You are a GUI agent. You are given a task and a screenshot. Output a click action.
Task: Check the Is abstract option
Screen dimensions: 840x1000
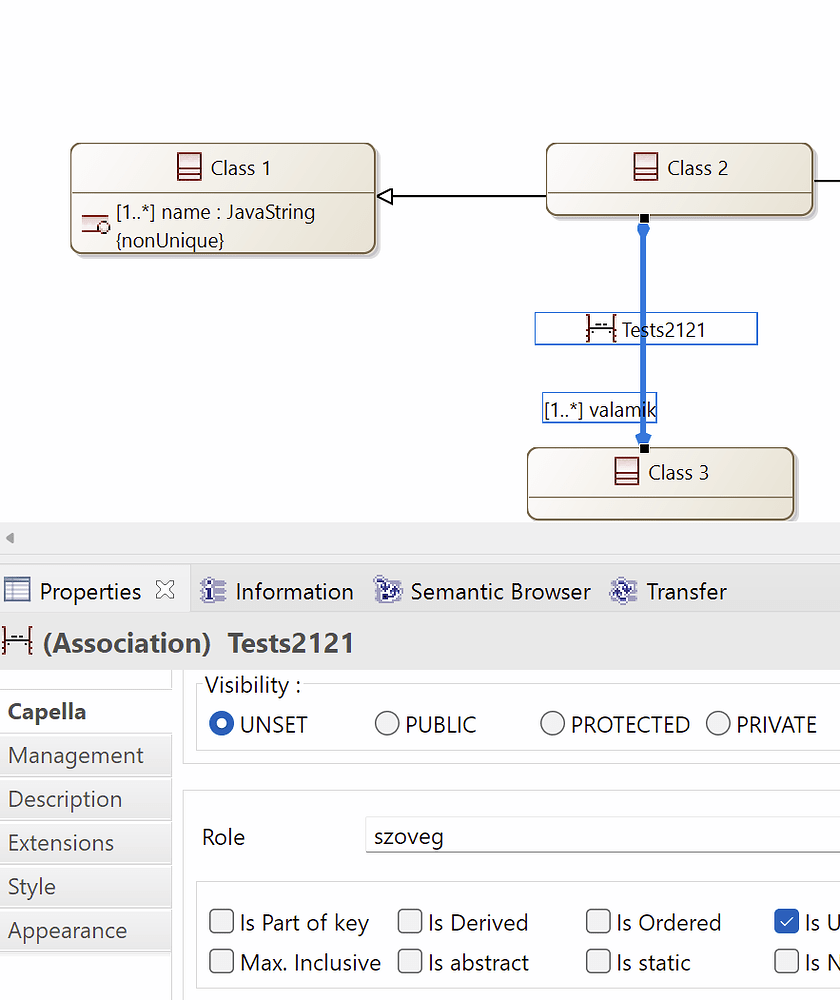[x=409, y=962]
